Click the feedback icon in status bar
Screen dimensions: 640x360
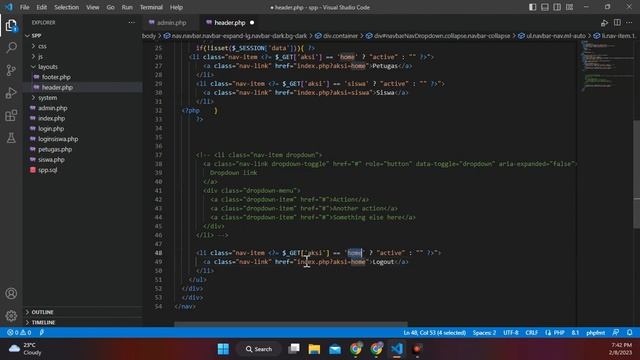click(x=616, y=333)
